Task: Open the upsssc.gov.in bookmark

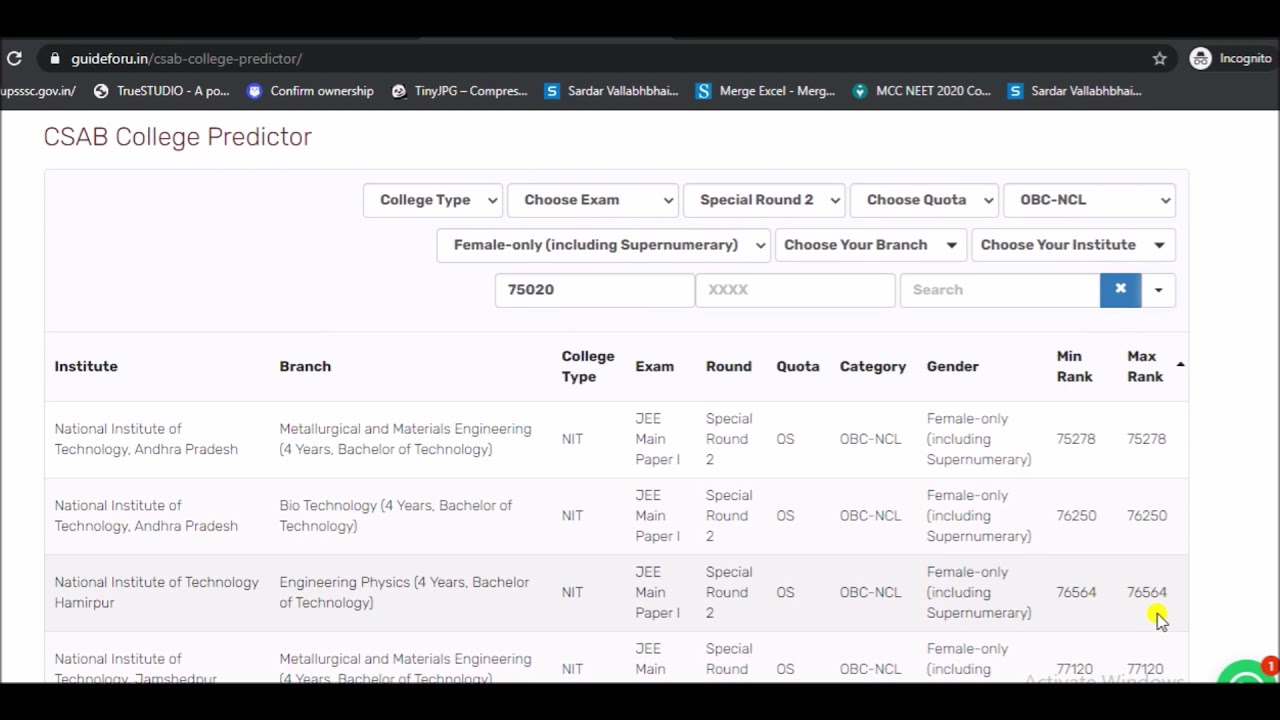Action: click(x=38, y=91)
